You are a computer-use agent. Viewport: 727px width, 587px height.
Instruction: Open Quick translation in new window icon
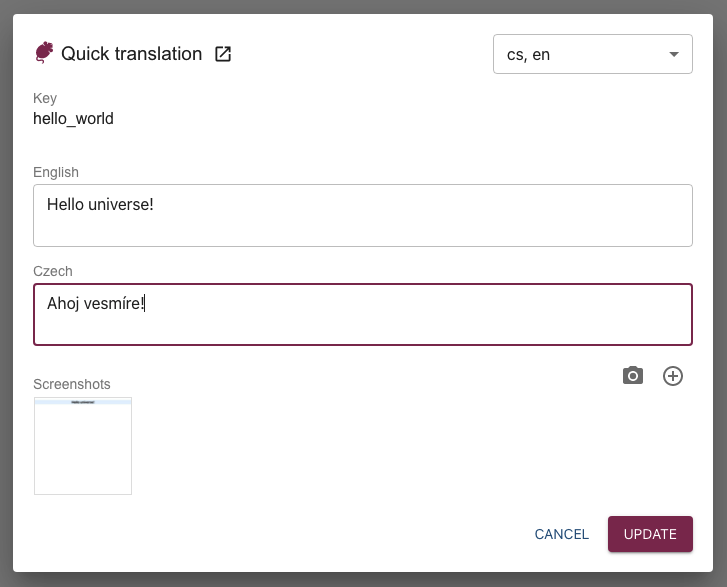click(x=223, y=54)
